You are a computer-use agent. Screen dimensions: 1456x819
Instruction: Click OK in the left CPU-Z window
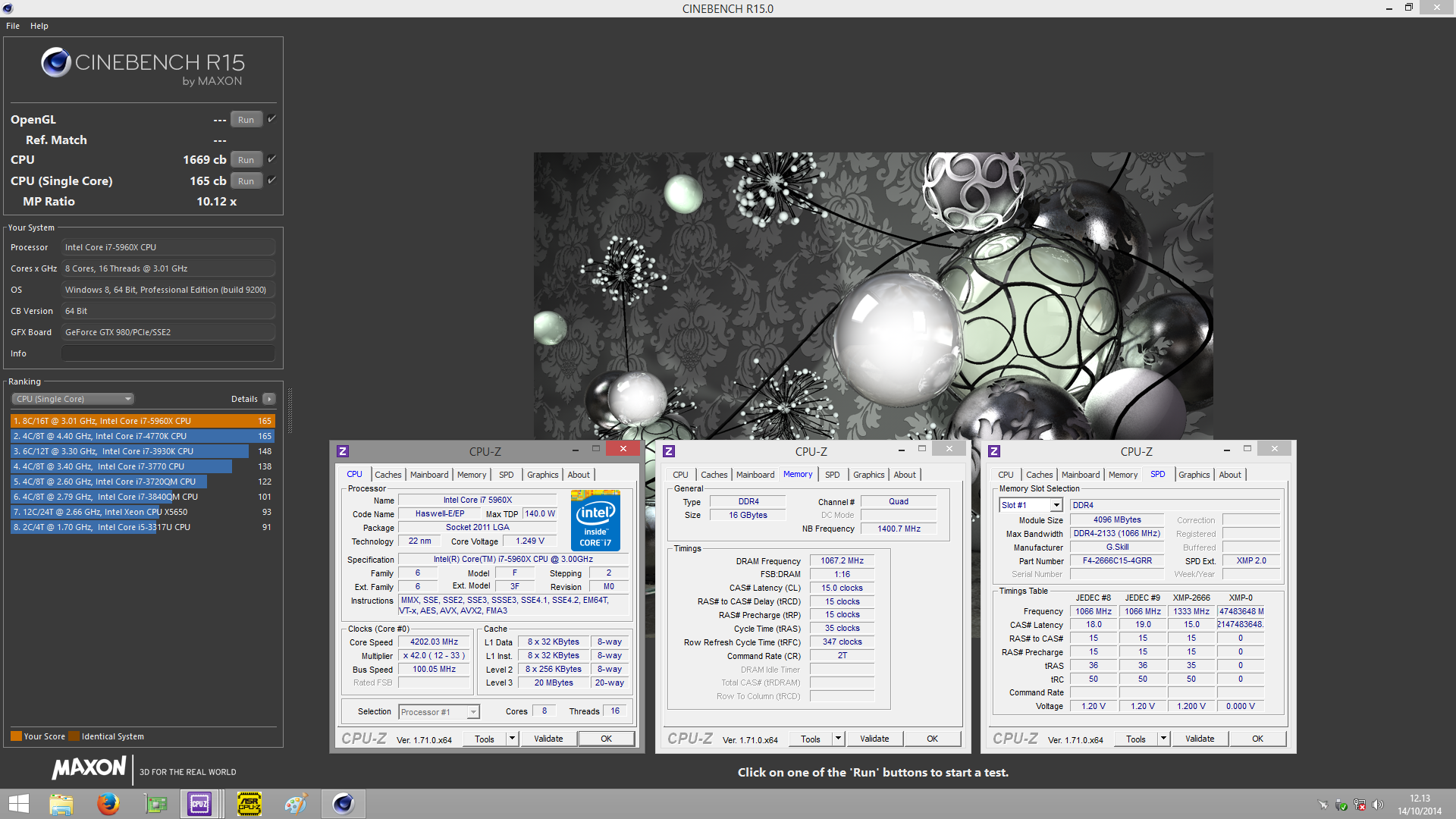click(607, 739)
